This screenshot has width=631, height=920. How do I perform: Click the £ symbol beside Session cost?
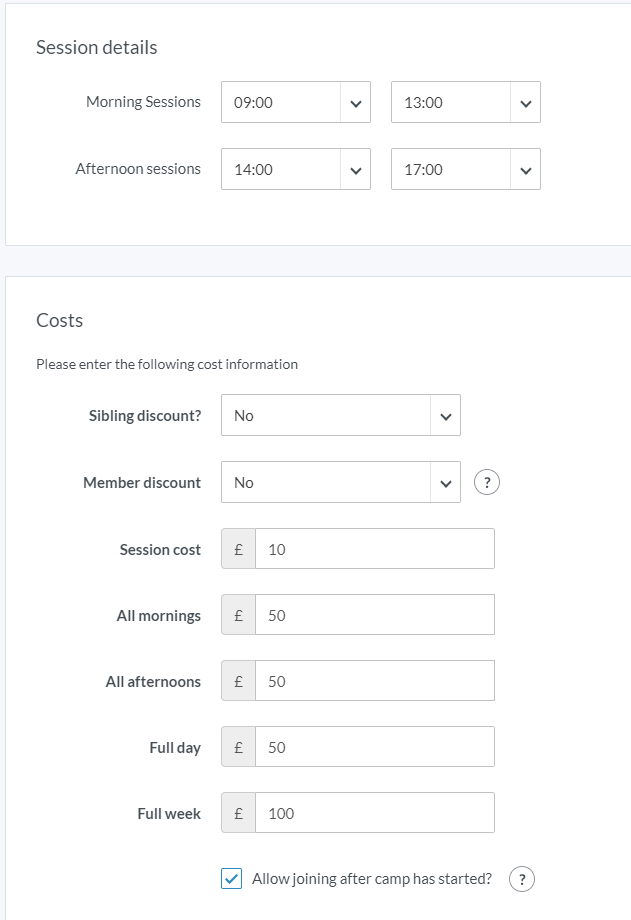click(238, 549)
